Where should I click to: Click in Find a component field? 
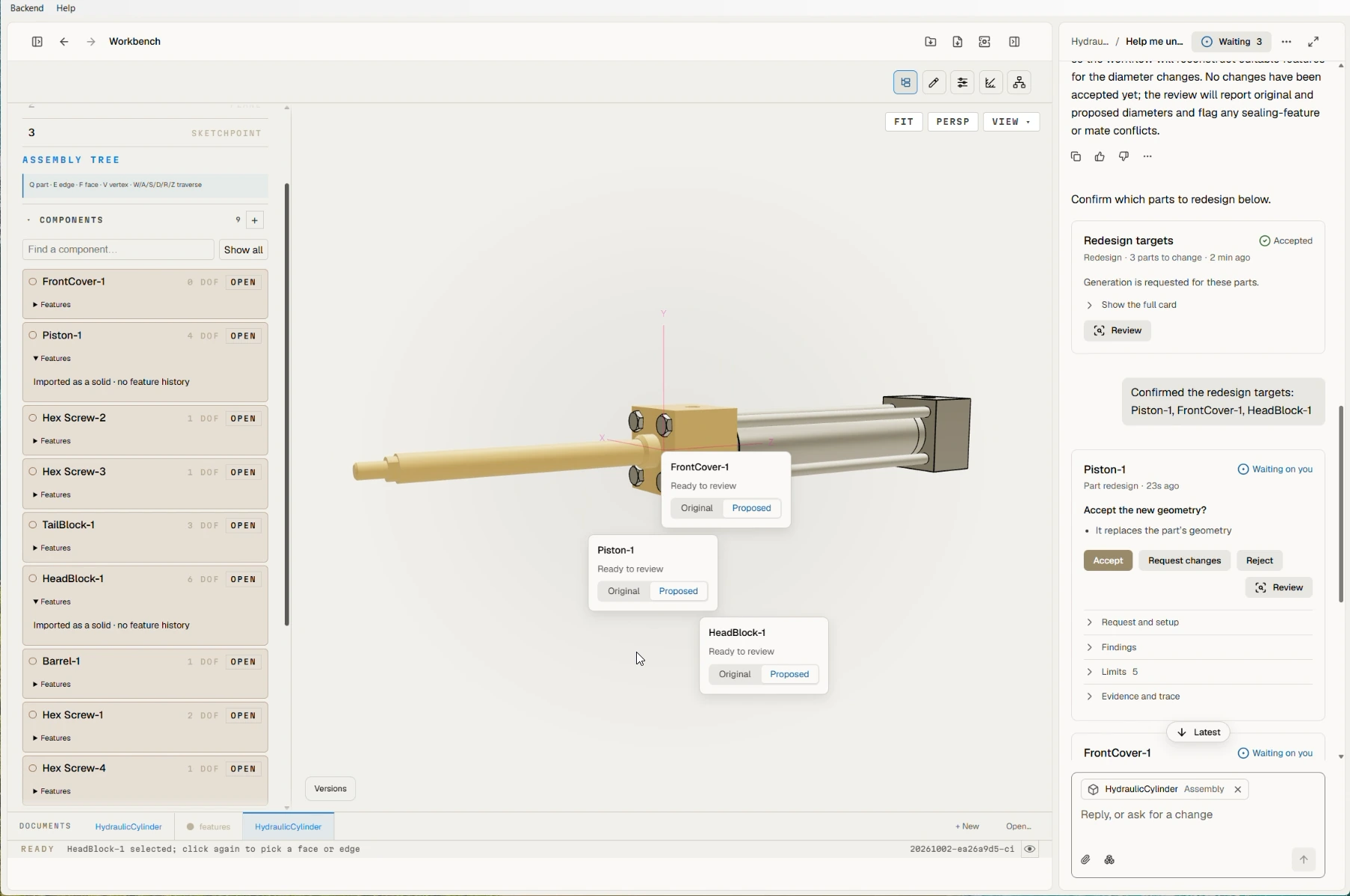(x=118, y=250)
